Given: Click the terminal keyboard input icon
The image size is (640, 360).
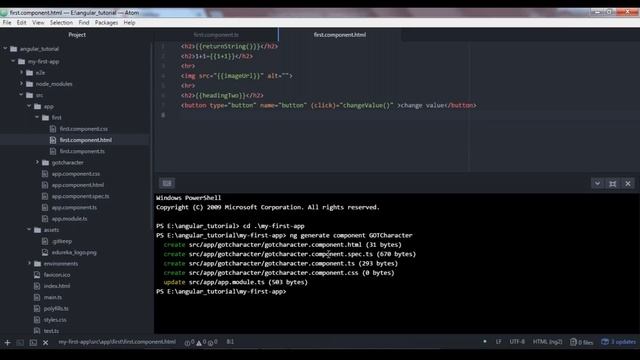Looking at the screenshot, I should click(x=167, y=183).
